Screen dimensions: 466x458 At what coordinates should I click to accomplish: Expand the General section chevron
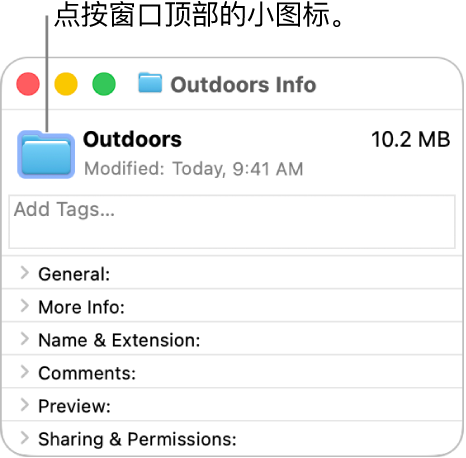[24, 273]
